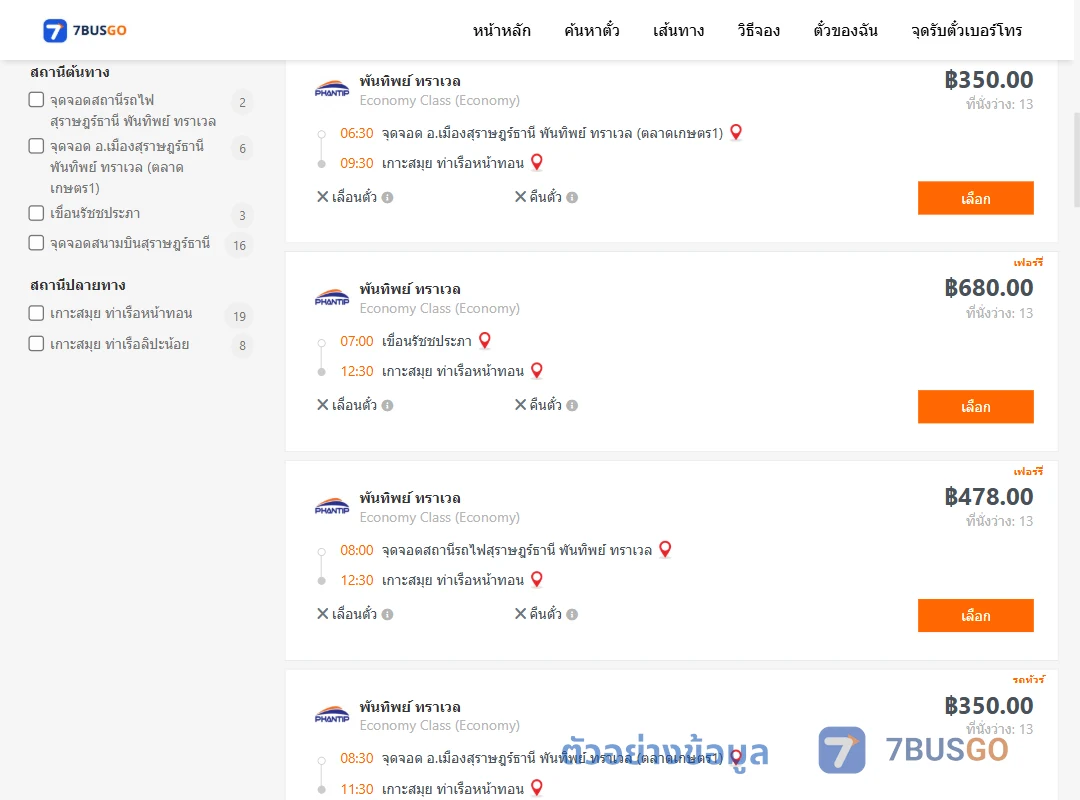Click the 06:30 departure time

[x=357, y=133]
